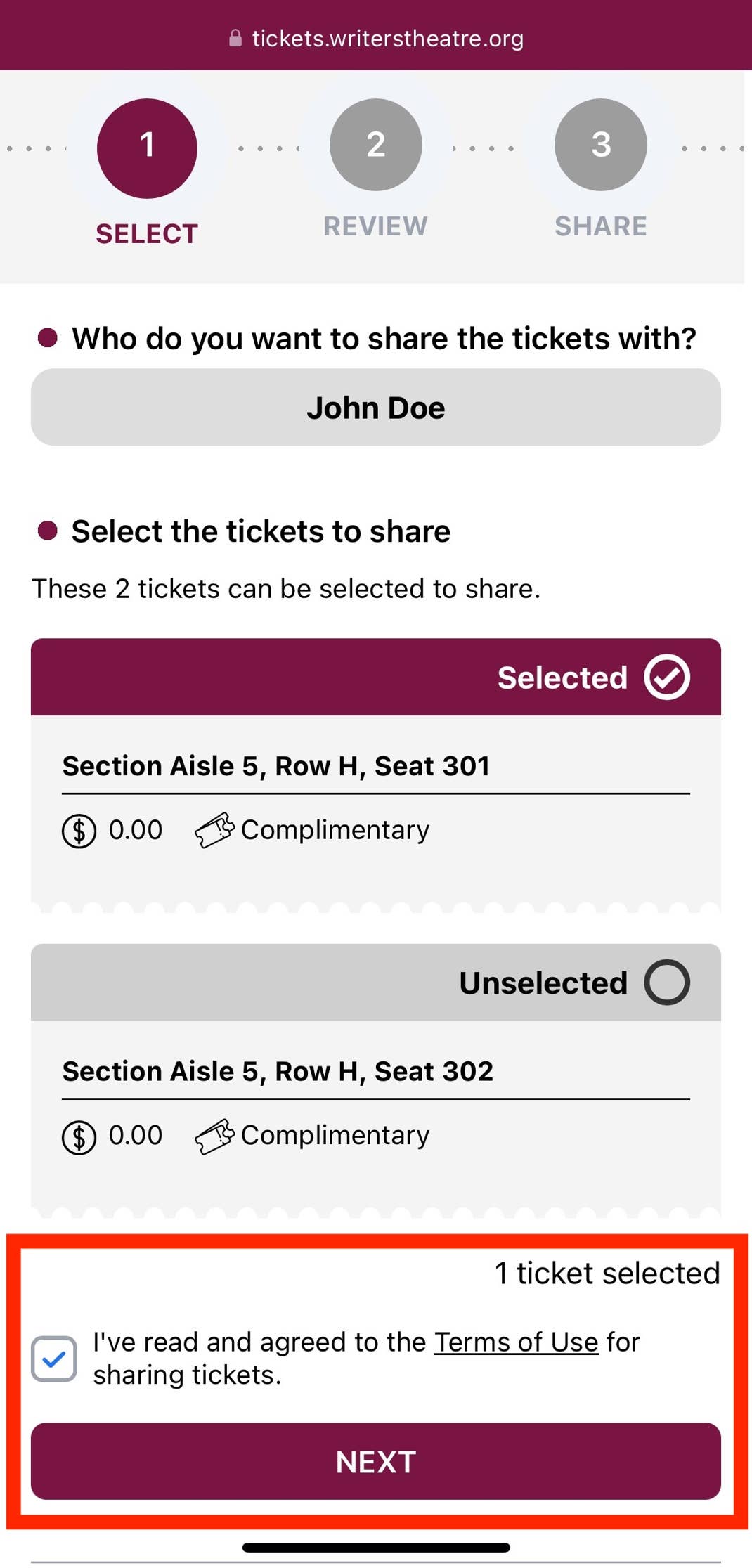Image resolution: width=752 pixels, height=1568 pixels.
Task: Tap the tickets.writerstheatre.org address bar
Action: point(387,39)
